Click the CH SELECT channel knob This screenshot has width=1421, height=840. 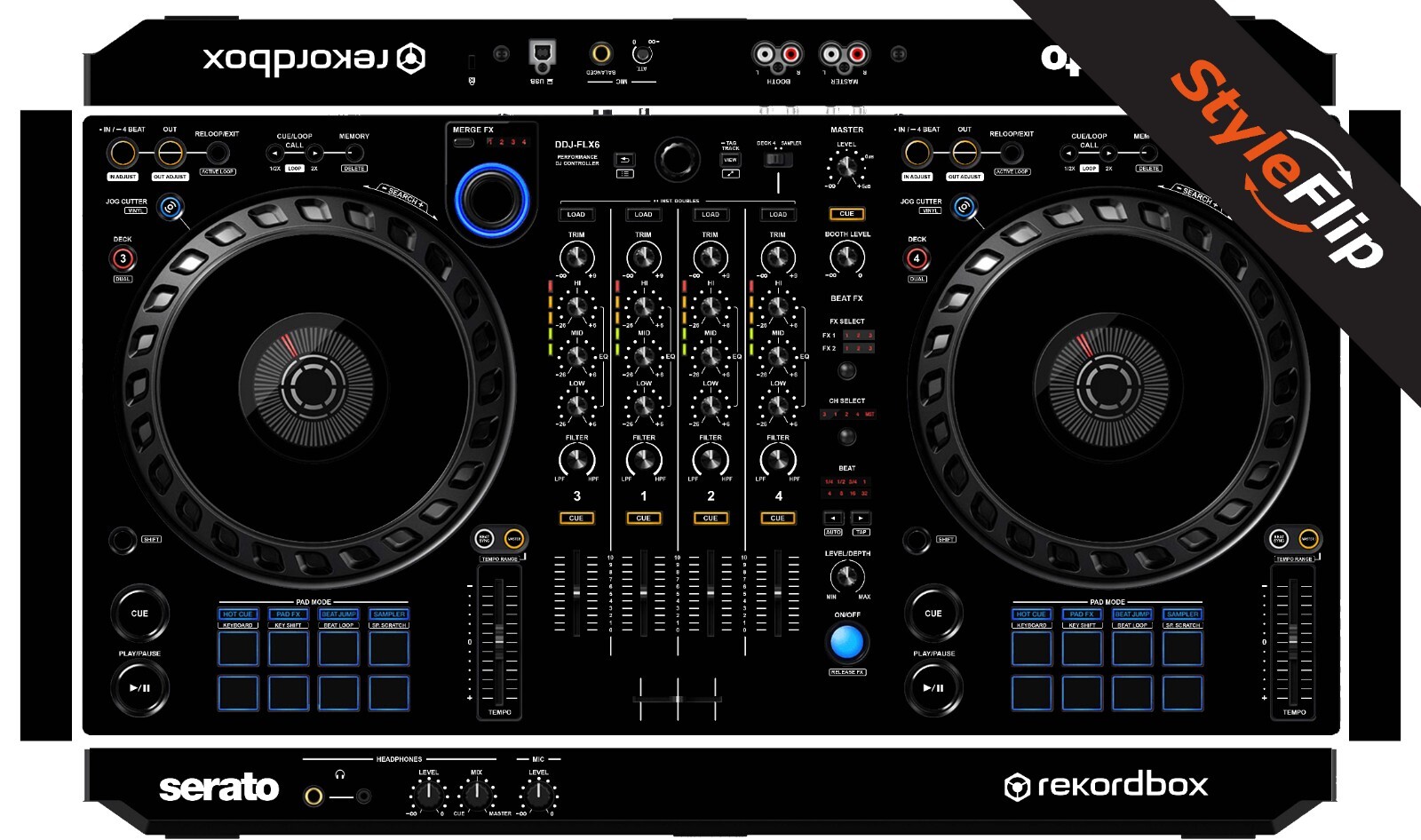847,436
